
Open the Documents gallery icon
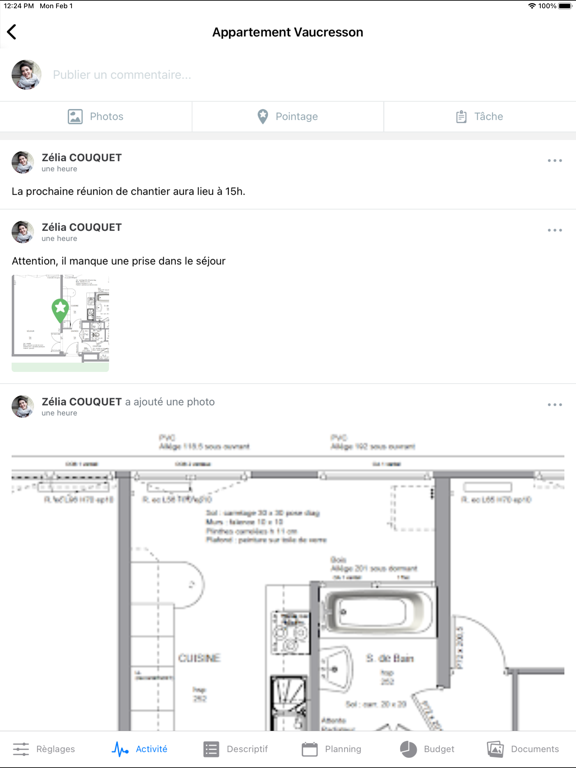coord(495,749)
